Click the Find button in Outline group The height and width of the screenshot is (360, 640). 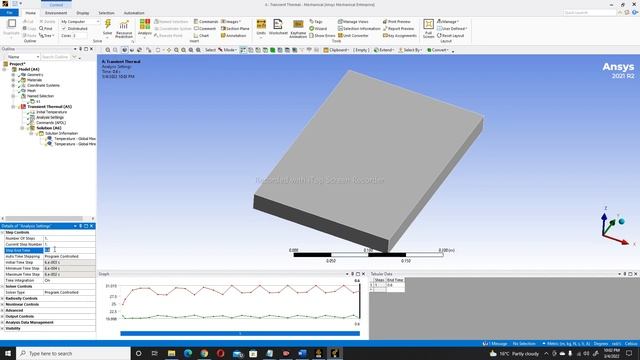(46, 29)
